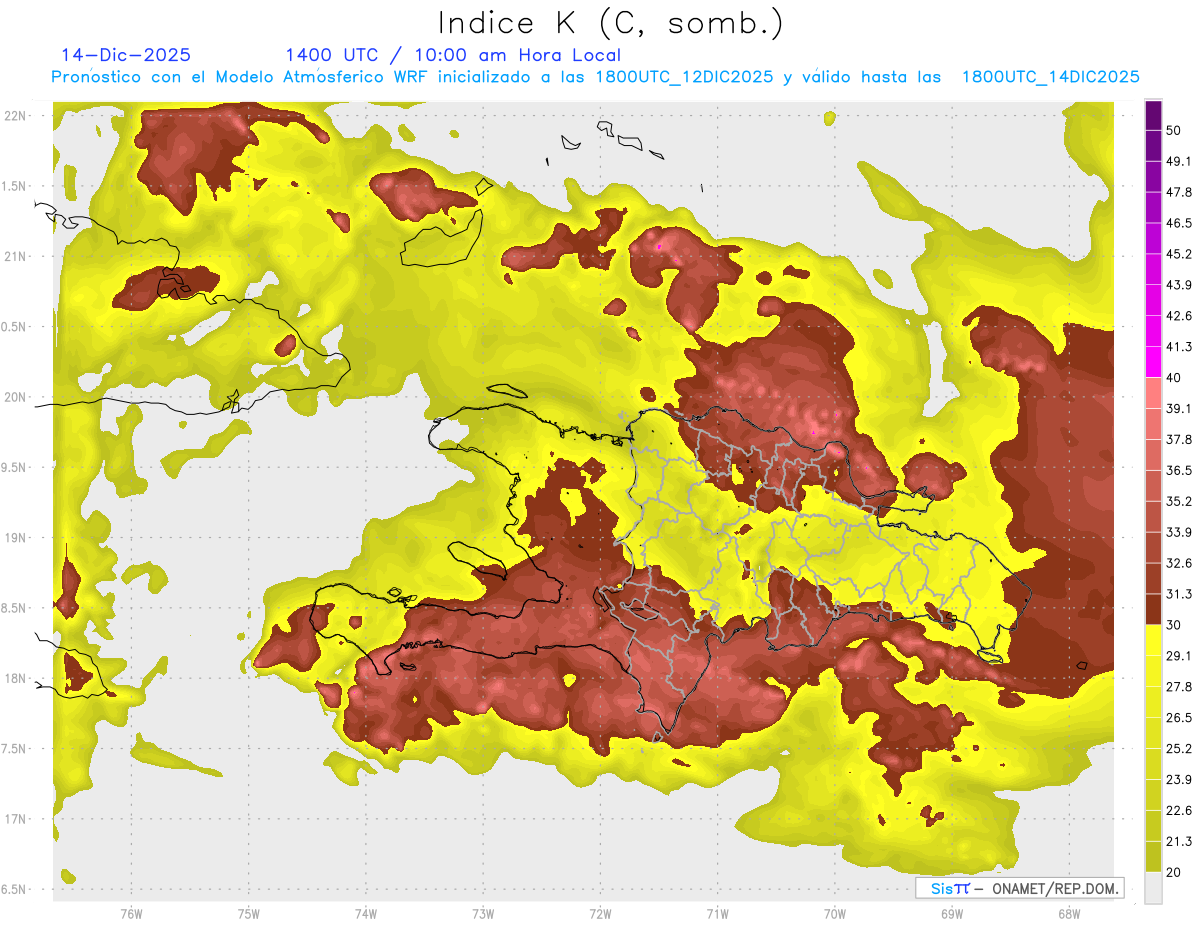This screenshot has width=1200, height=927.
Task: Click the '76W' longitude label
Action: point(131,913)
